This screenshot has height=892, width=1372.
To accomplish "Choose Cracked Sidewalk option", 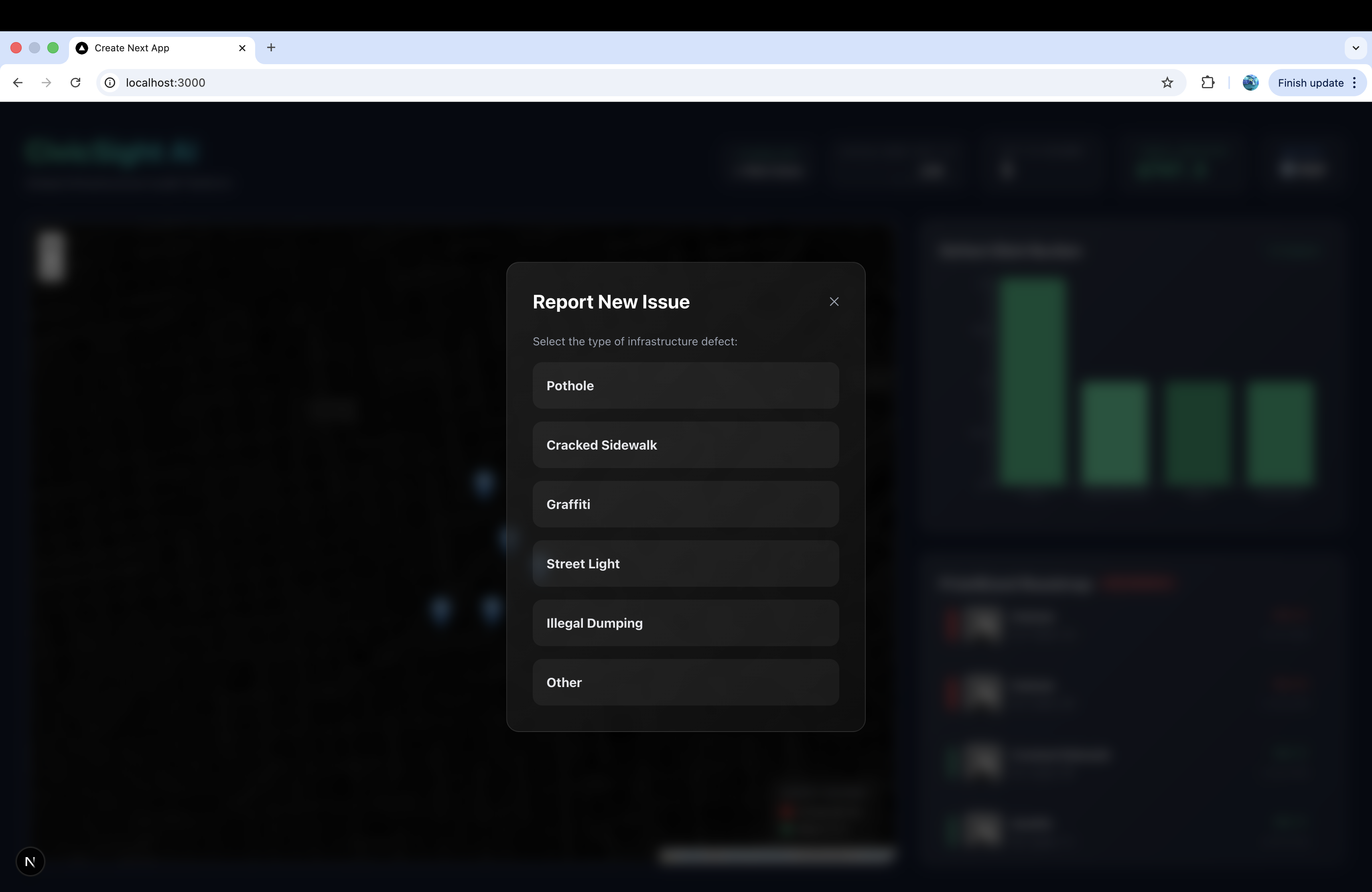I will [x=685, y=445].
